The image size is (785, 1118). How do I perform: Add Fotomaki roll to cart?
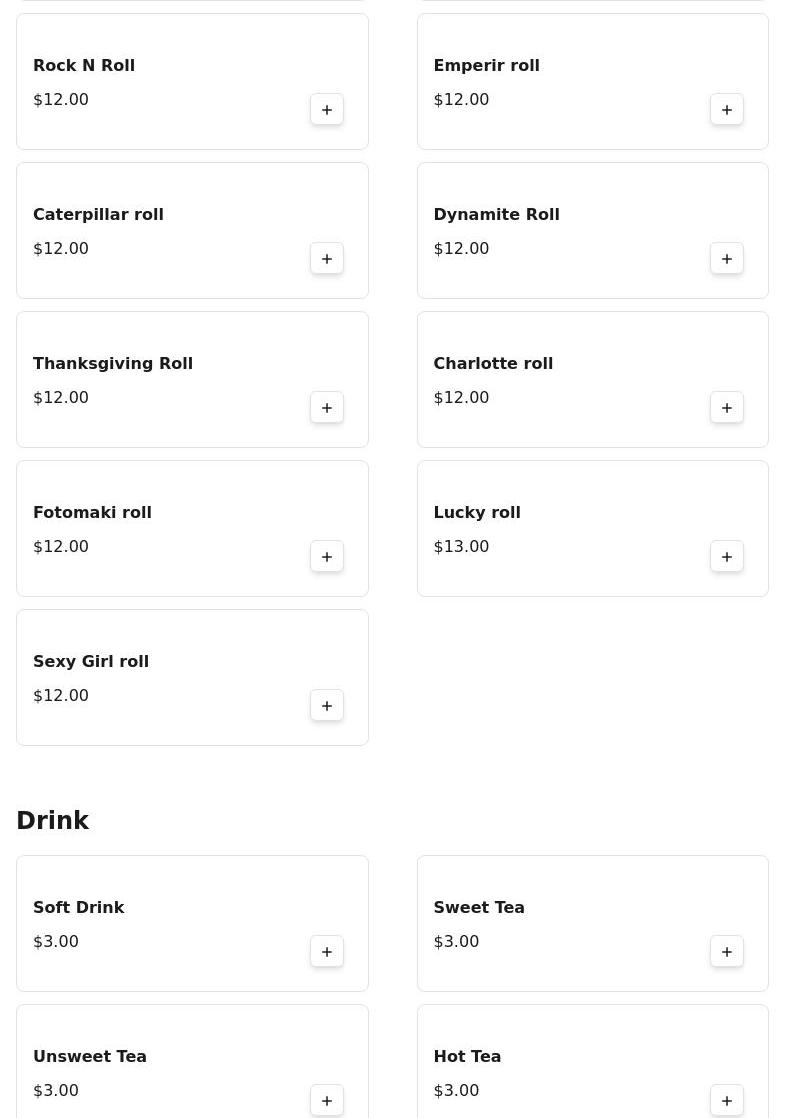click(x=327, y=557)
